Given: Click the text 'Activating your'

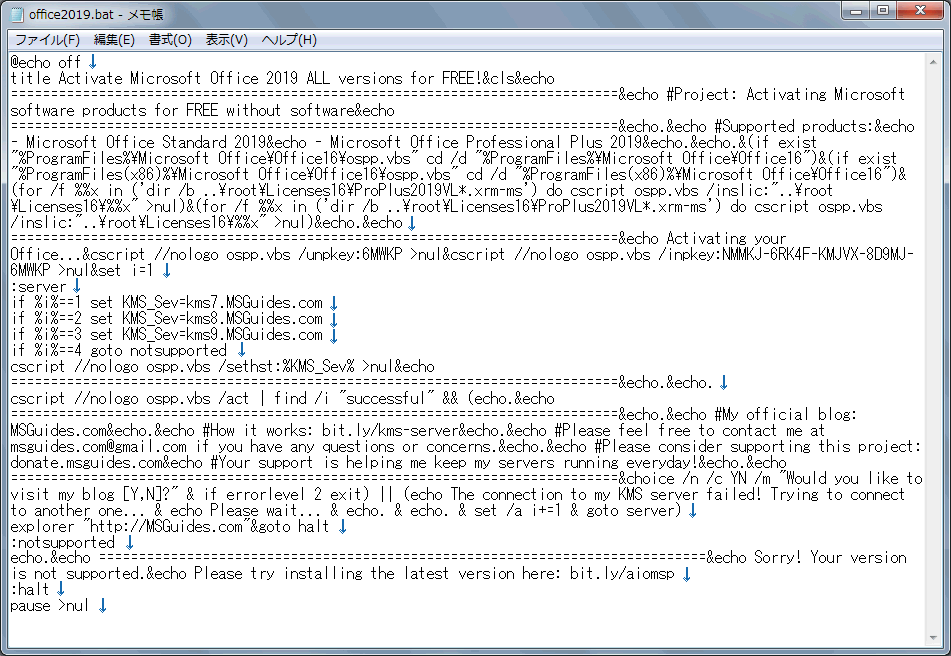Looking at the screenshot, I should (726, 238).
